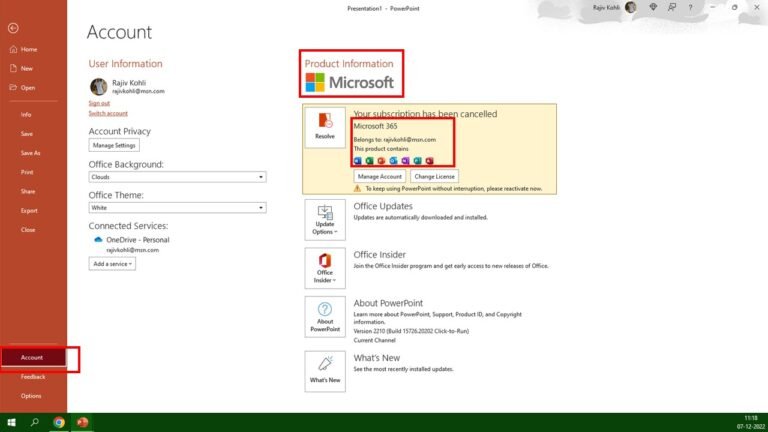The height and width of the screenshot is (432, 768).
Task: Click the Microsoft four-color logo
Action: [x=315, y=82]
